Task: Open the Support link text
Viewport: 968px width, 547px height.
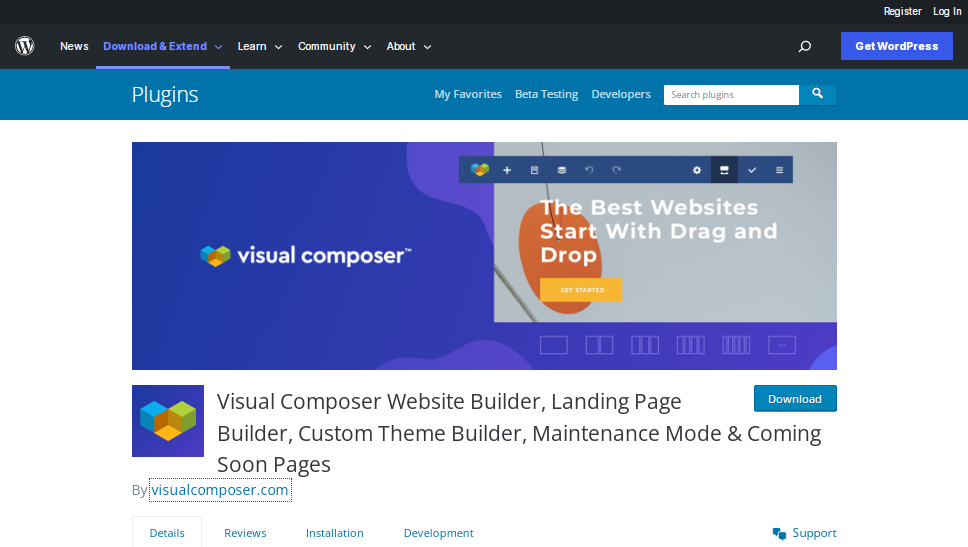Action: coord(814,533)
